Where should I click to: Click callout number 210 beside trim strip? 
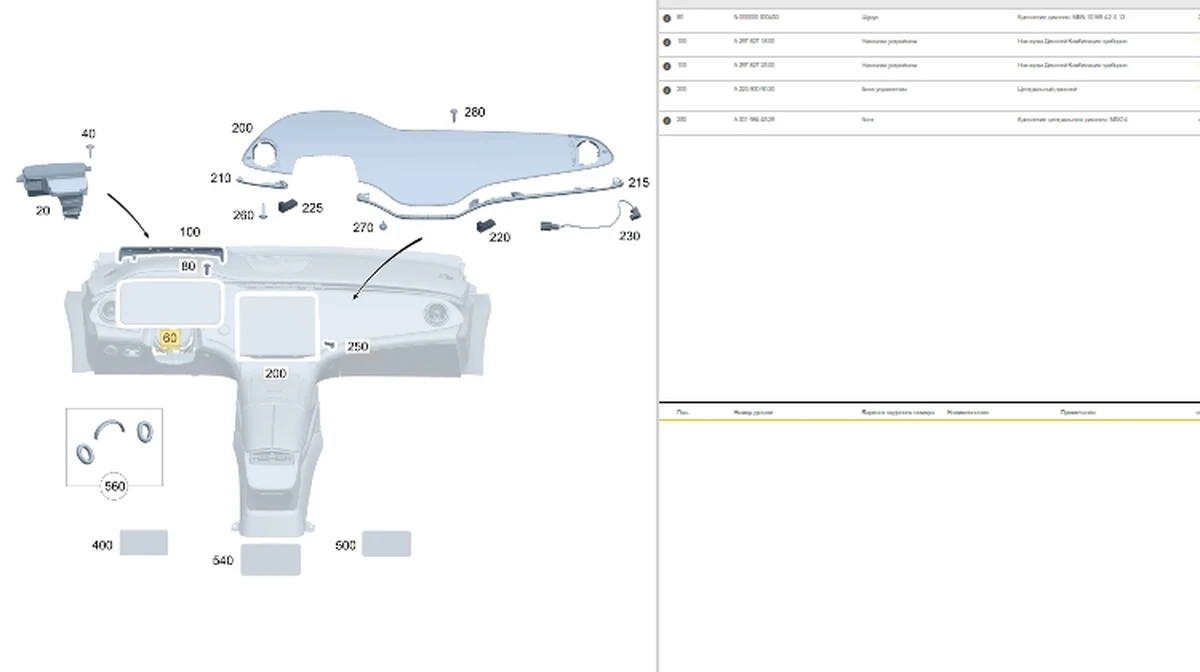point(220,178)
